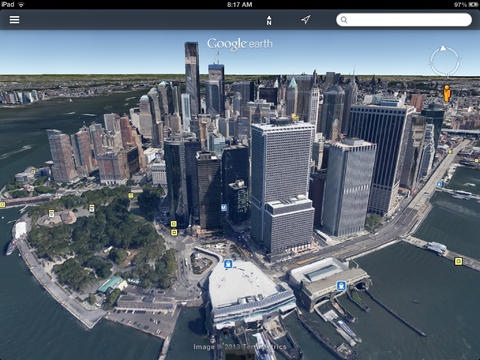Image resolution: width=480 pixels, height=360 pixels.
Task: Tap yellow marker on right waterfront pier
Action: coord(459,261)
